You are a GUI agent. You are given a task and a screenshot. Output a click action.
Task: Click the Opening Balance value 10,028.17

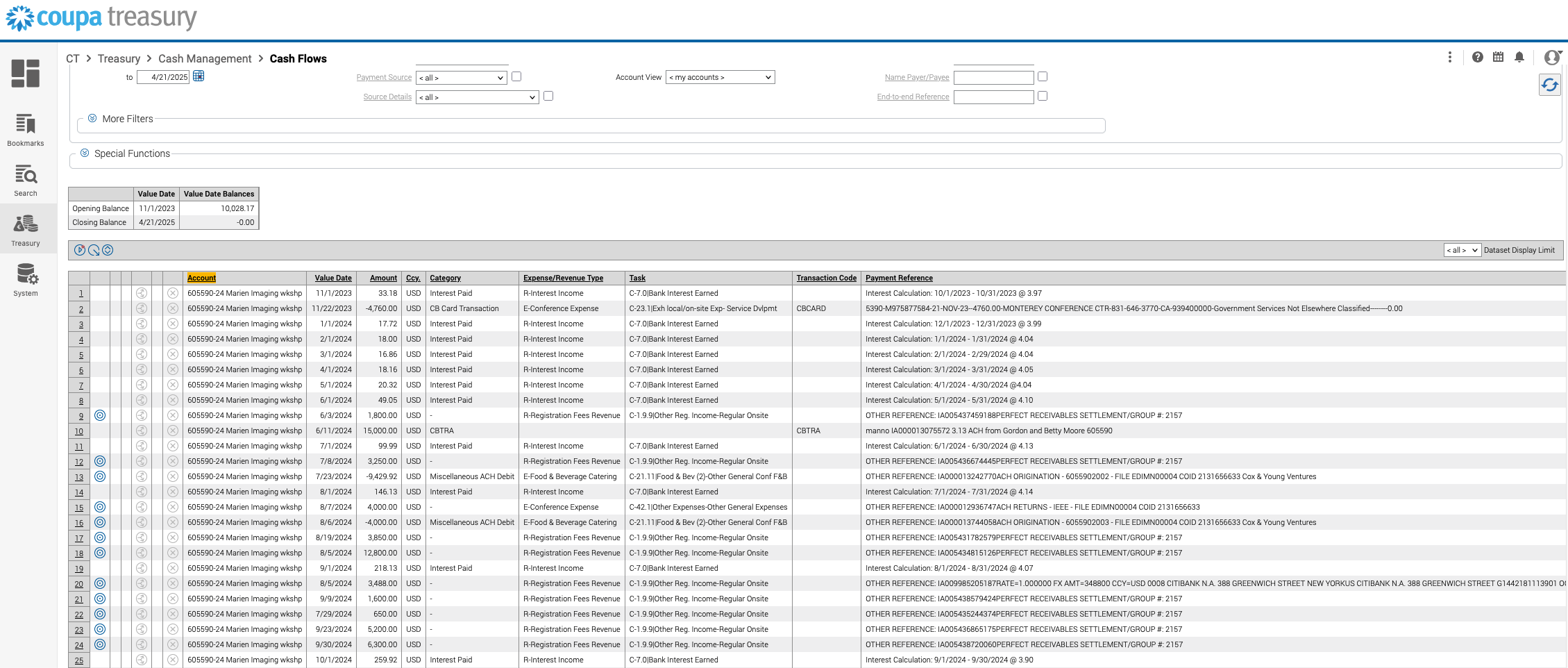219,208
